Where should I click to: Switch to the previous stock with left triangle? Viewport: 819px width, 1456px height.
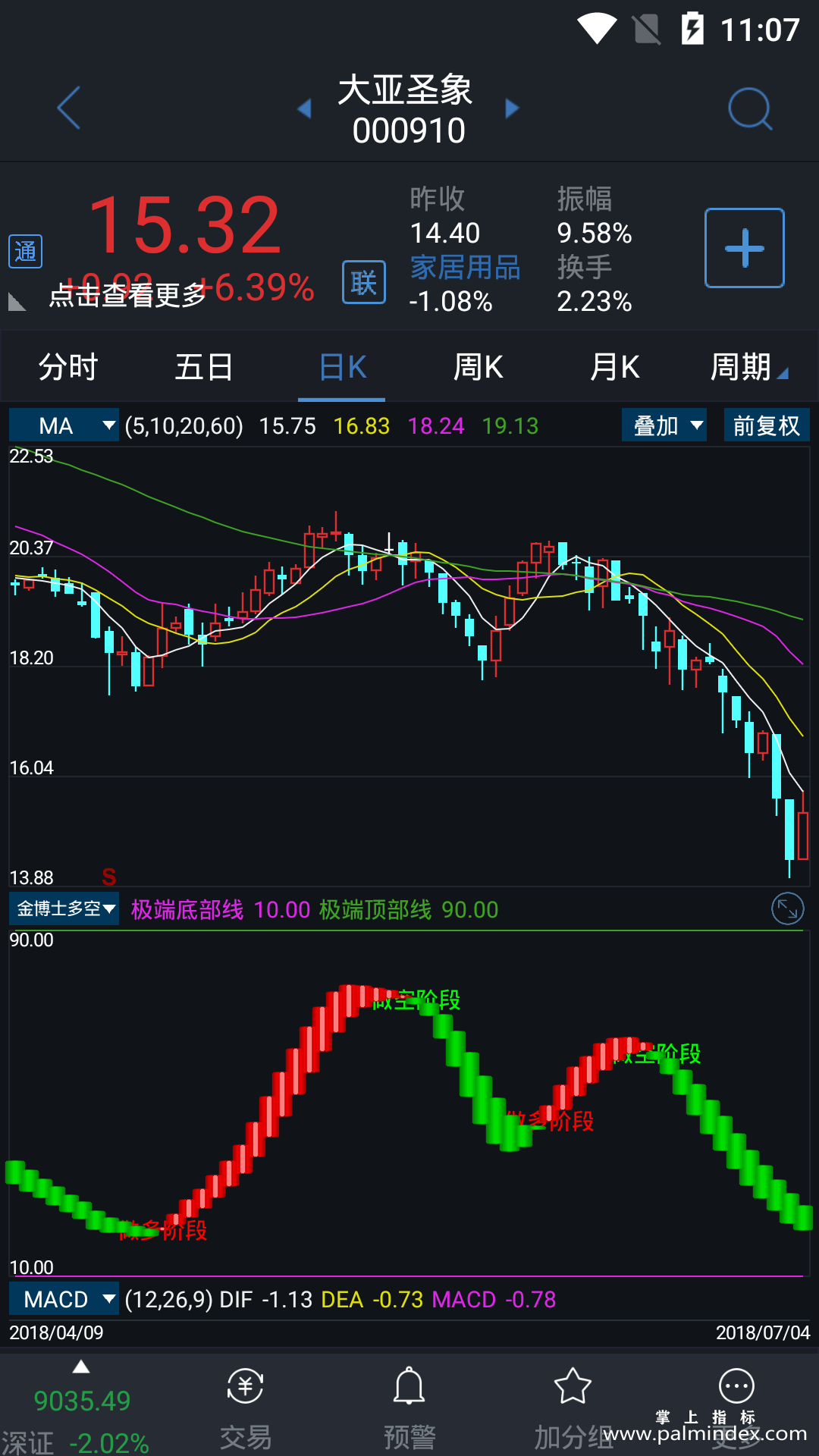pyautogui.click(x=305, y=108)
